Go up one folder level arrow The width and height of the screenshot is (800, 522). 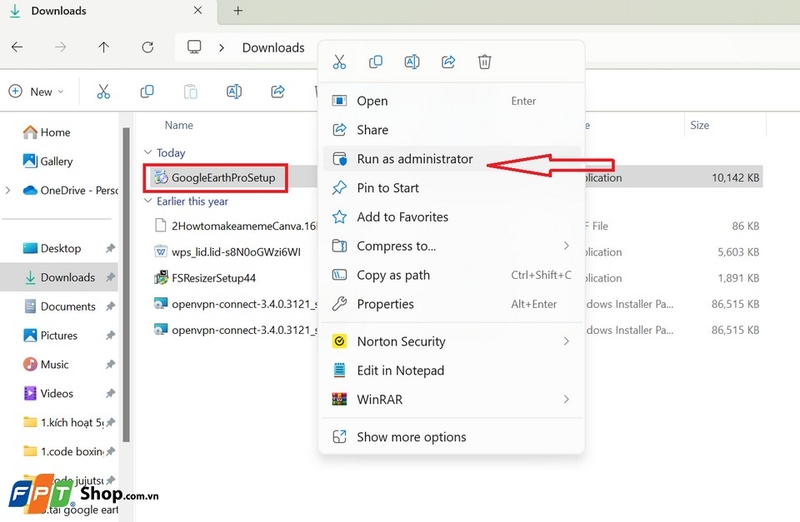104,47
